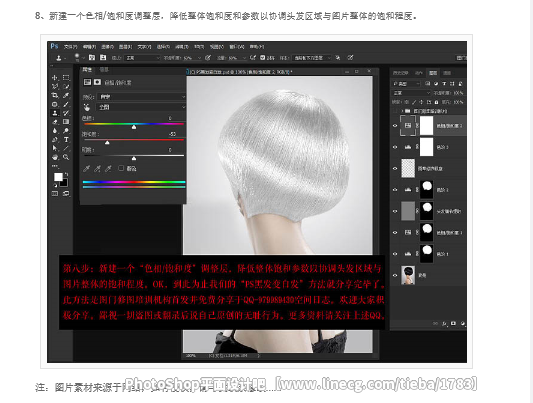The height and width of the screenshot is (403, 533).
Task: Create a new adjustment layer from panel footer
Action: [463, 323]
